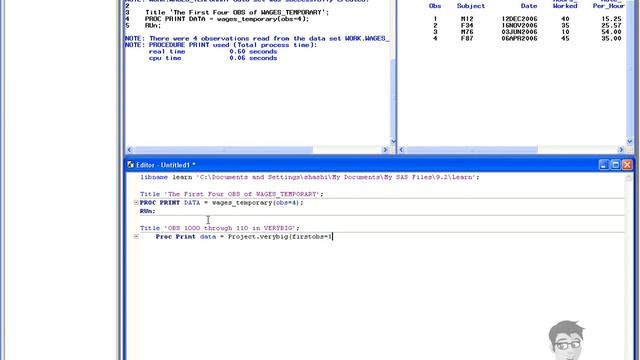
Task: Click the Output window scroll-left arrow
Action: 401,150
